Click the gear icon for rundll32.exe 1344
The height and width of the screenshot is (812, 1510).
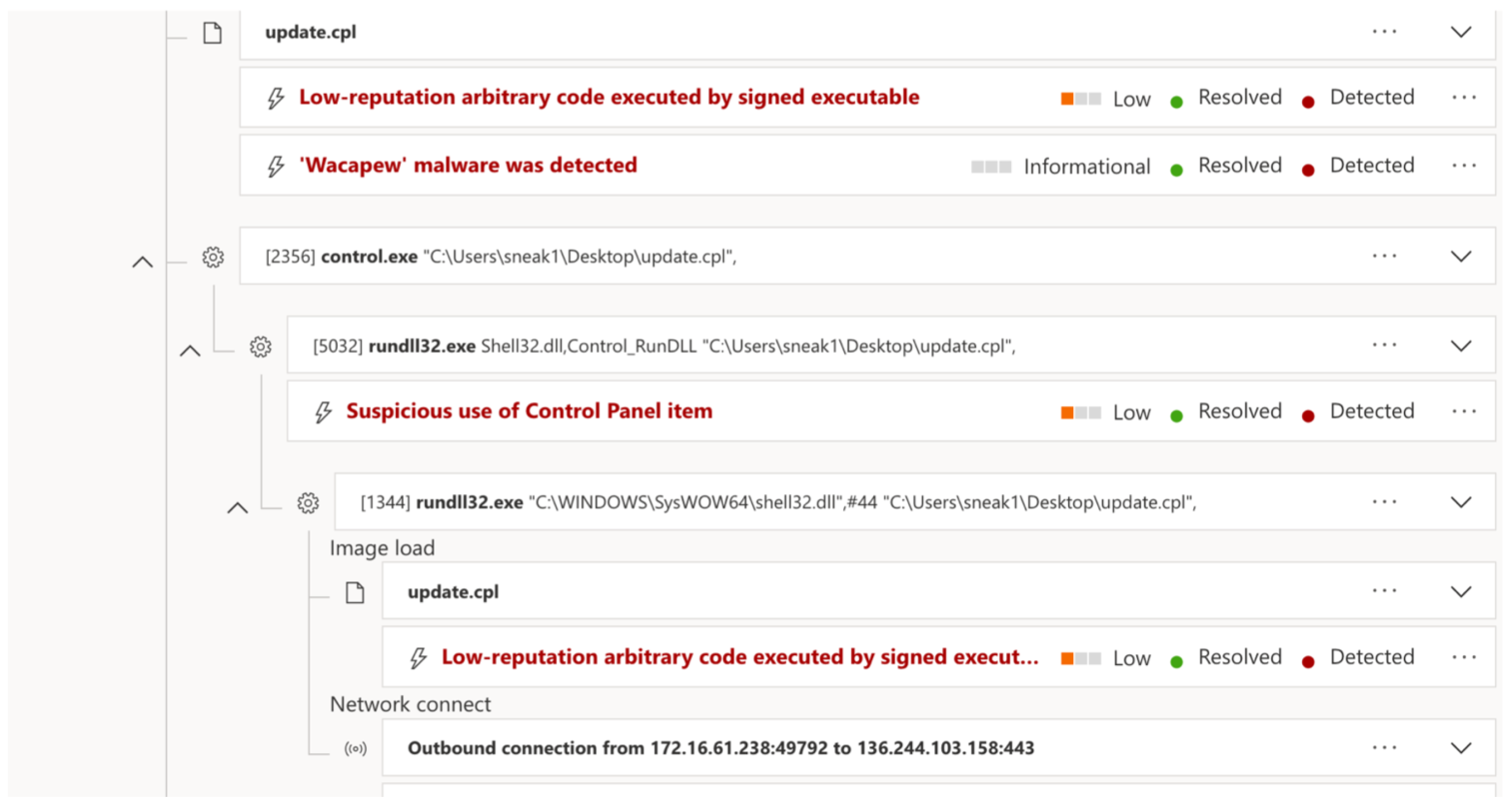pos(308,503)
